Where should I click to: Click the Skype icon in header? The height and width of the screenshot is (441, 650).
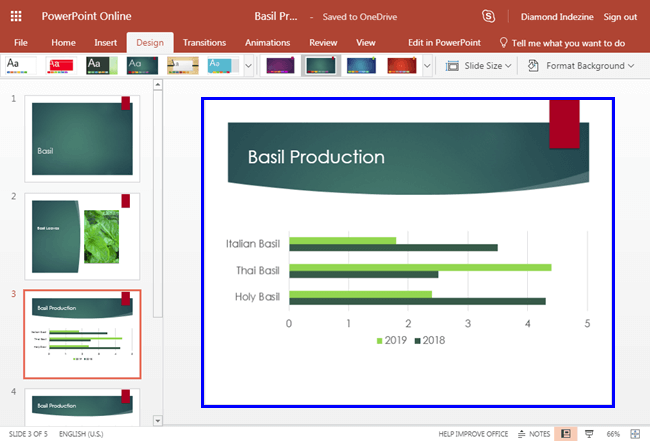488,16
